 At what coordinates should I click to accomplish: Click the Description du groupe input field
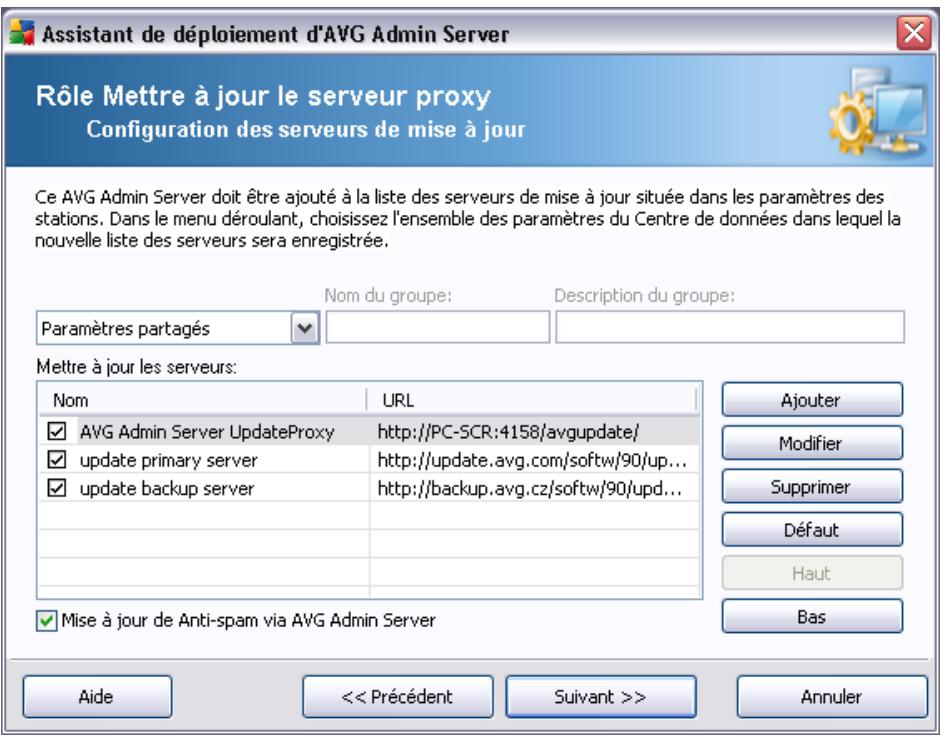pyautogui.click(x=730, y=327)
